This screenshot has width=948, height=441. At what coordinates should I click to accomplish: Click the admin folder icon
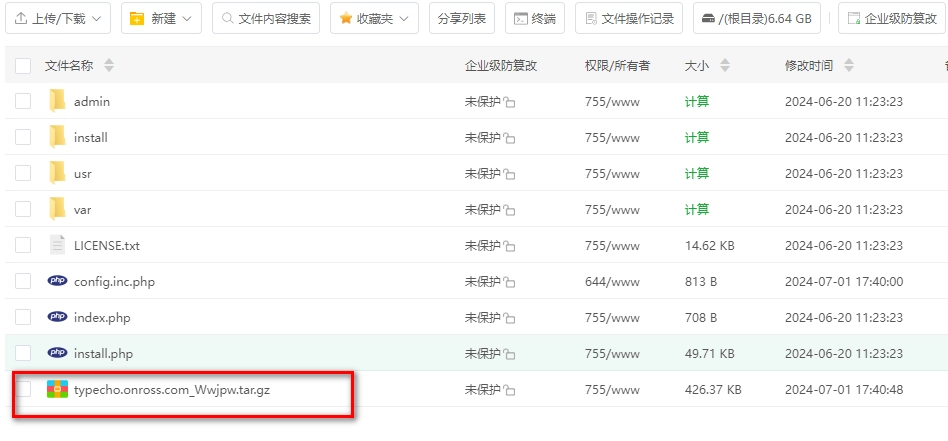tap(57, 101)
